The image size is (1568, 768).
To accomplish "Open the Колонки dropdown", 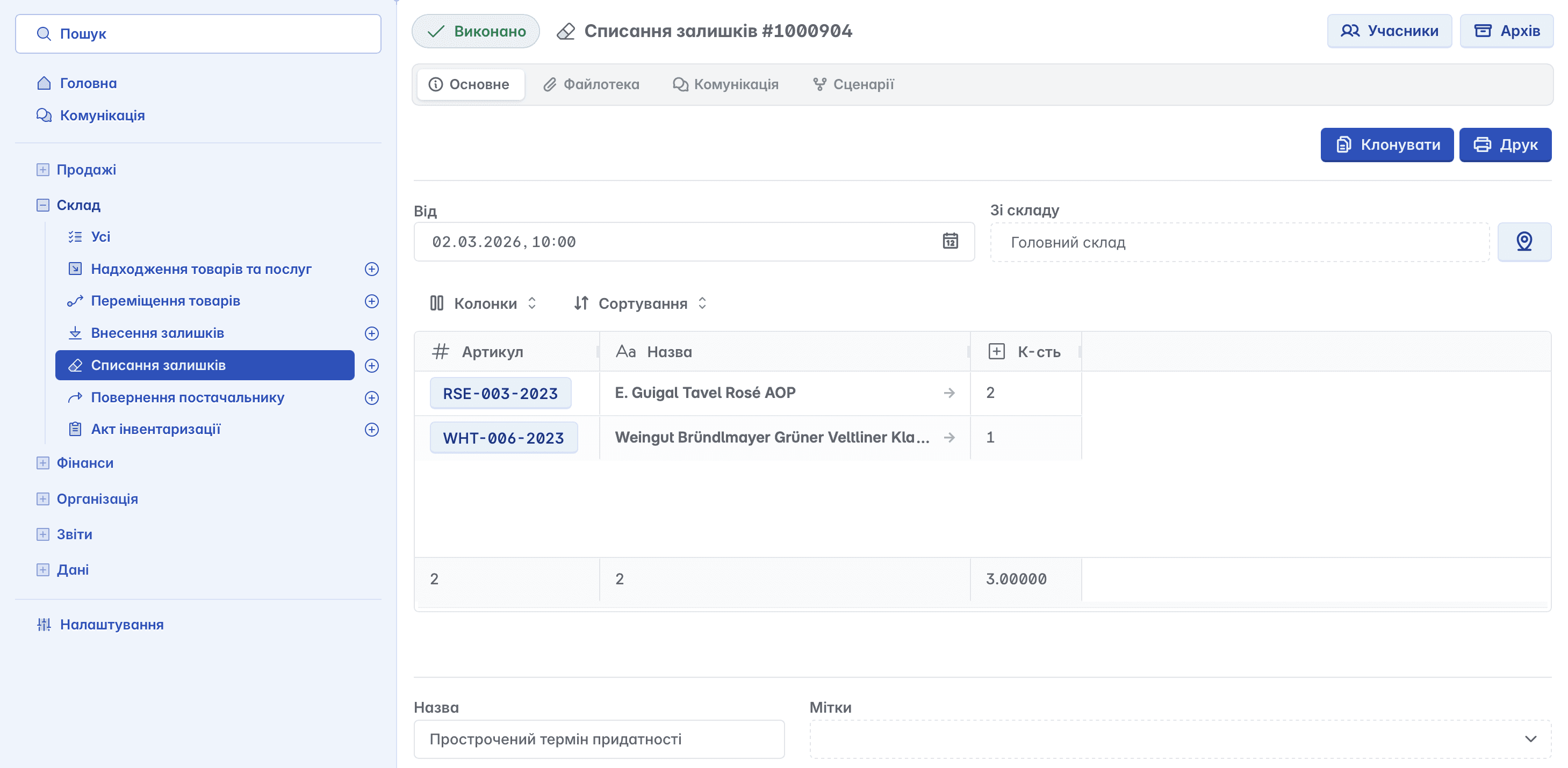I will pyautogui.click(x=483, y=303).
